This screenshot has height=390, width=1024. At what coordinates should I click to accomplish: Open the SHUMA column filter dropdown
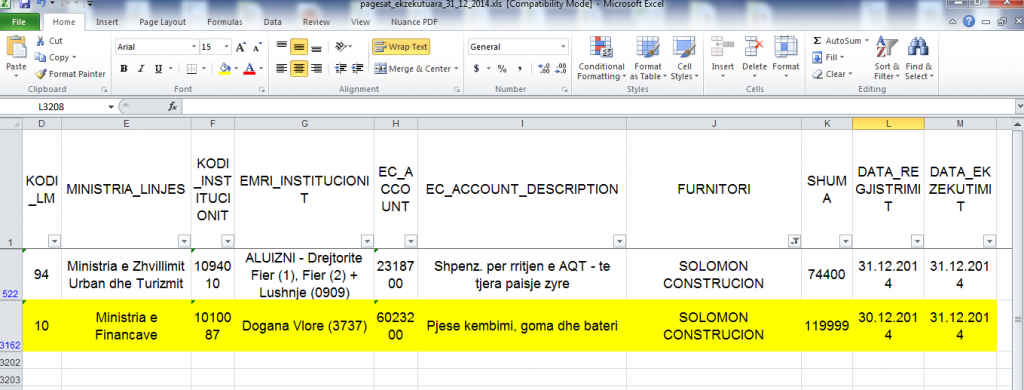coord(845,241)
